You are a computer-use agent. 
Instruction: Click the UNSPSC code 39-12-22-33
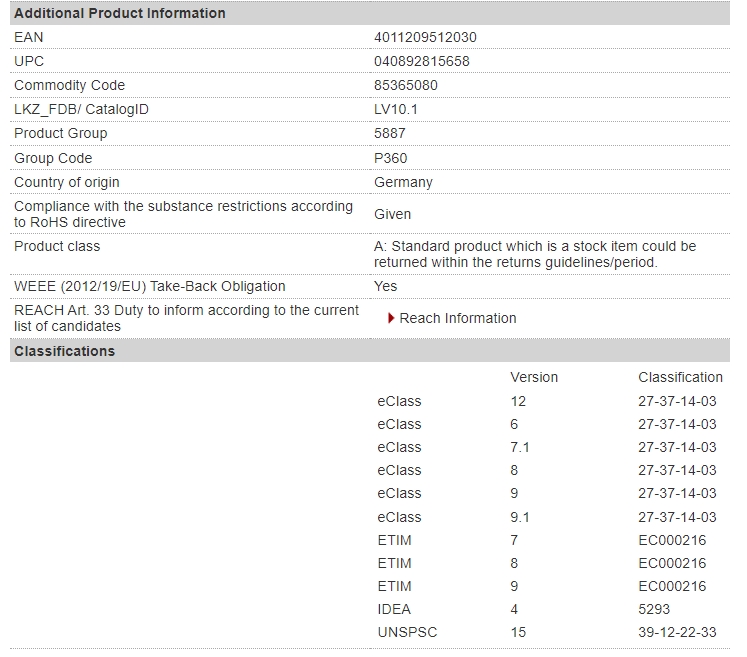(x=677, y=632)
